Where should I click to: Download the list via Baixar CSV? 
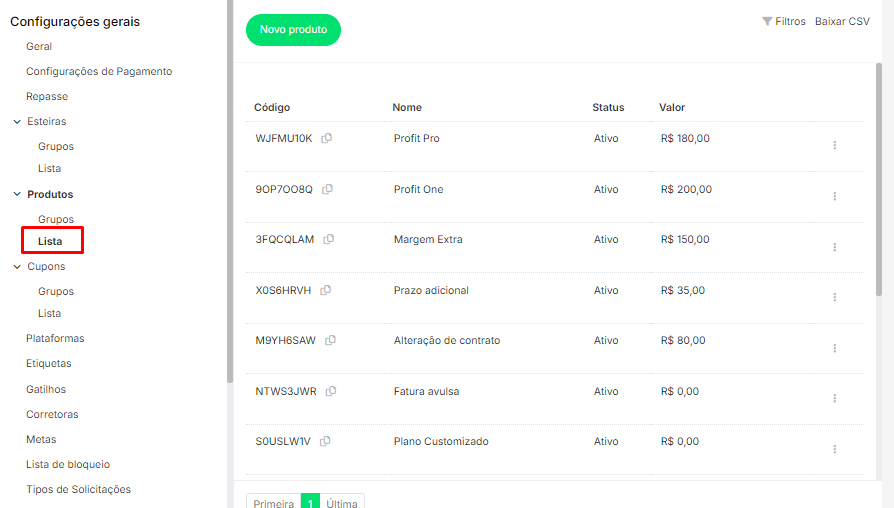[842, 21]
